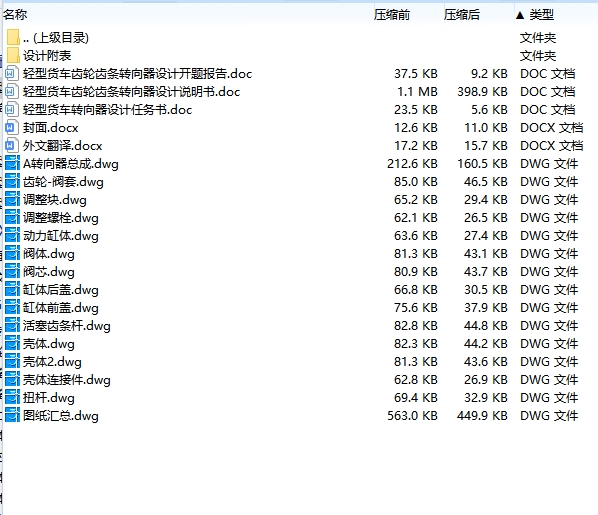
Task: Select the 缸体后盖.dwg file name
Action: coord(61,290)
